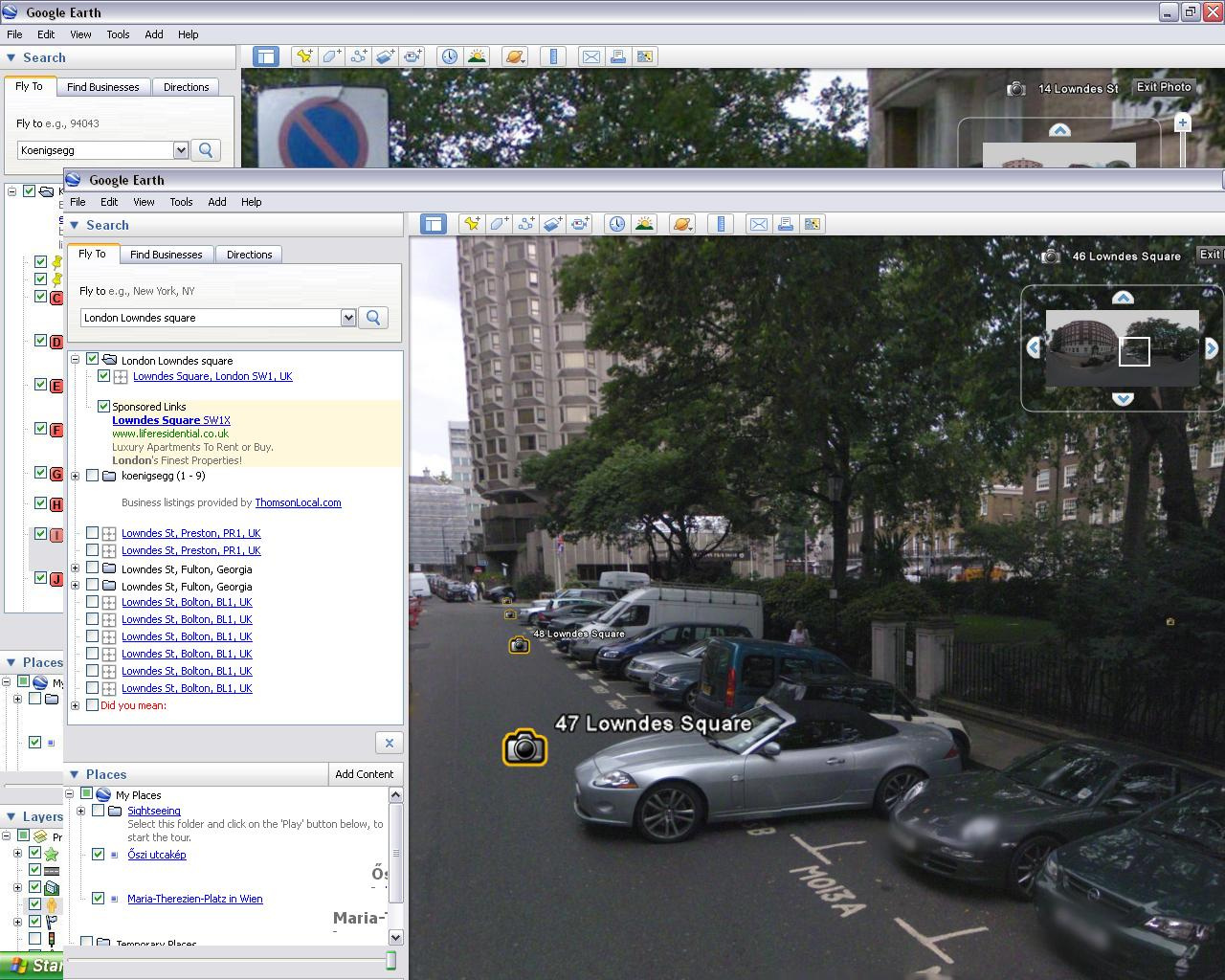Image resolution: width=1225 pixels, height=980 pixels.
Task: Click the large camera icon at 47 Lowndes Square
Action: 524,747
